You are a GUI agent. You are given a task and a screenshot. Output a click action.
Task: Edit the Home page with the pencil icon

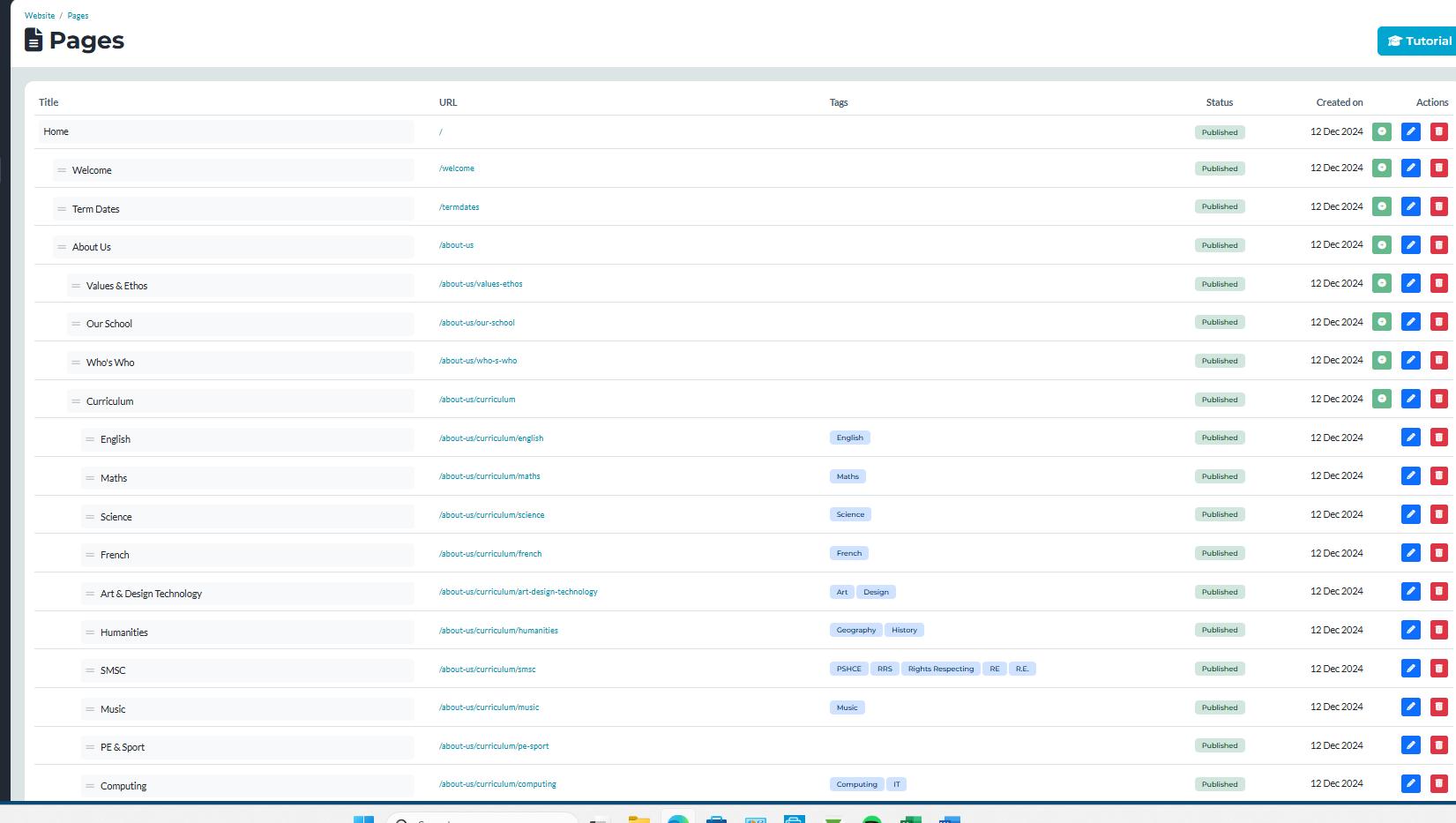(x=1411, y=131)
